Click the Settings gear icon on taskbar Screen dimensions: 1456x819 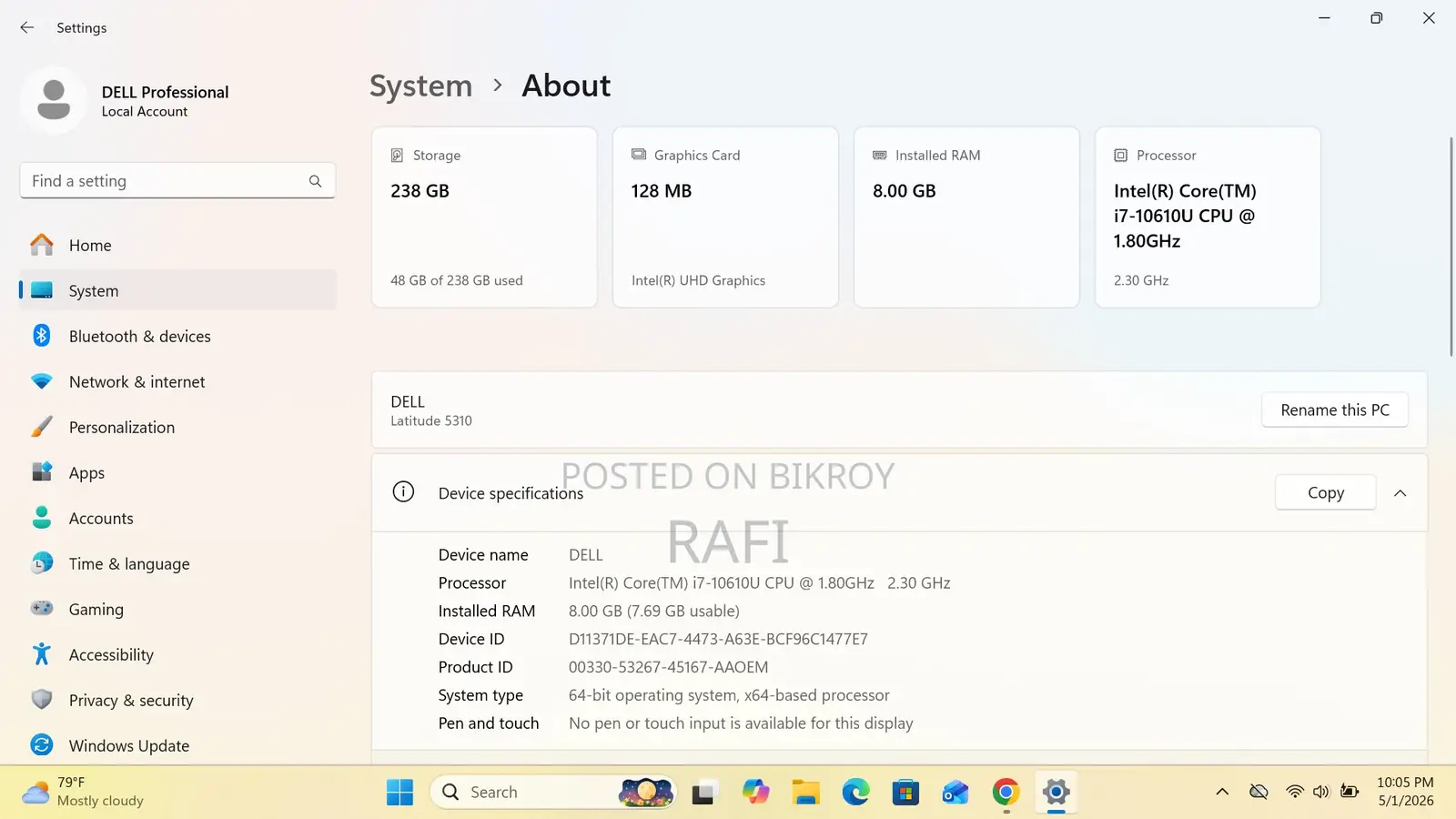tap(1056, 793)
